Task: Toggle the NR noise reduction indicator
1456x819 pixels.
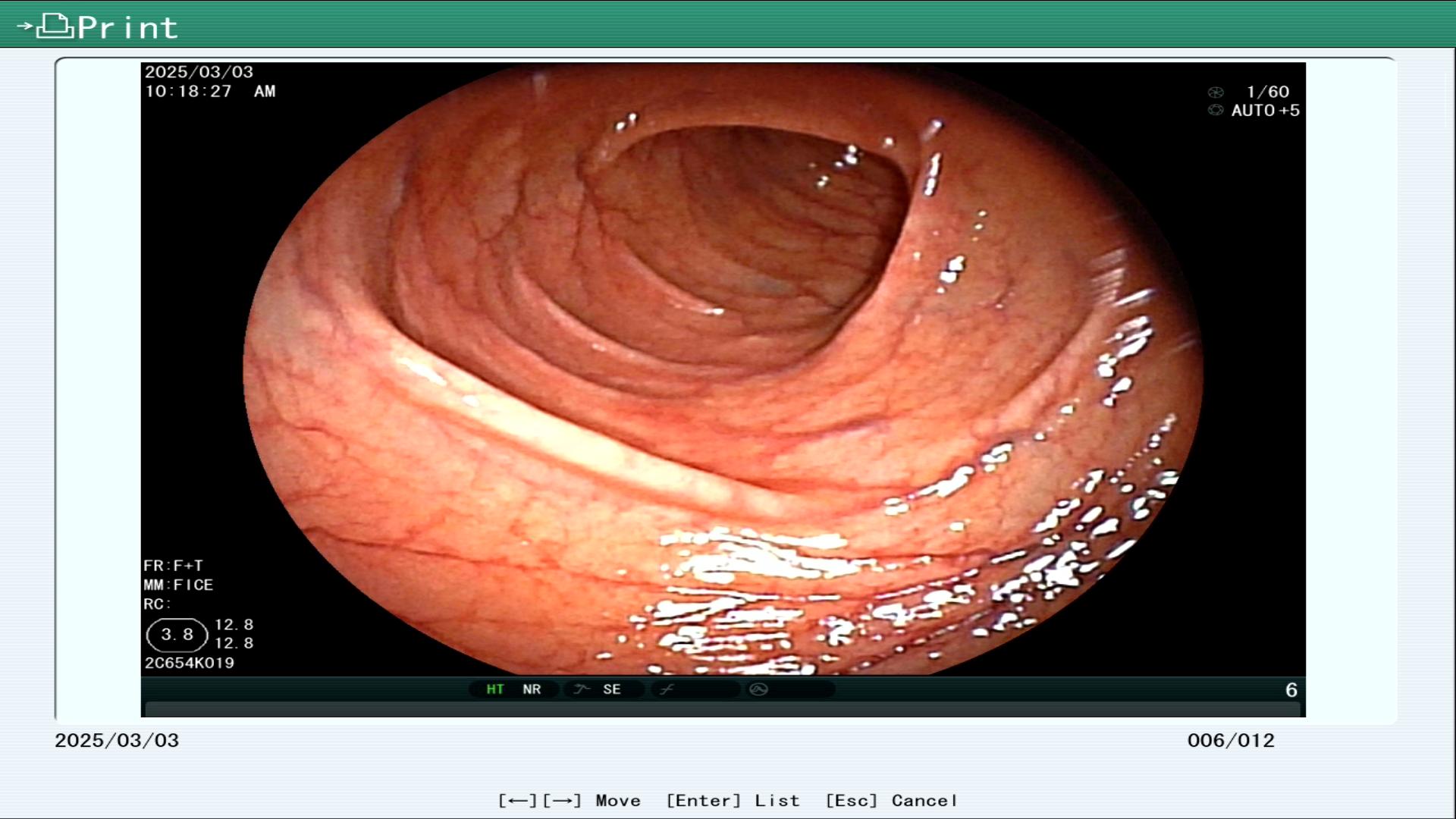Action: 532,689
